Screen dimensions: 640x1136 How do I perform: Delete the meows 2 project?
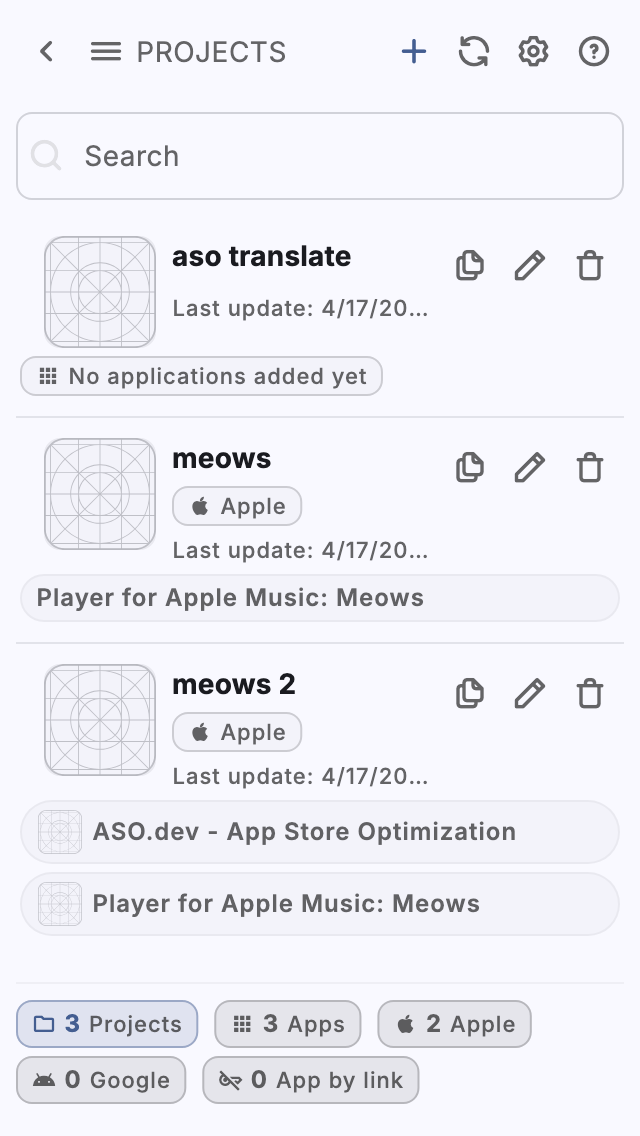point(590,693)
